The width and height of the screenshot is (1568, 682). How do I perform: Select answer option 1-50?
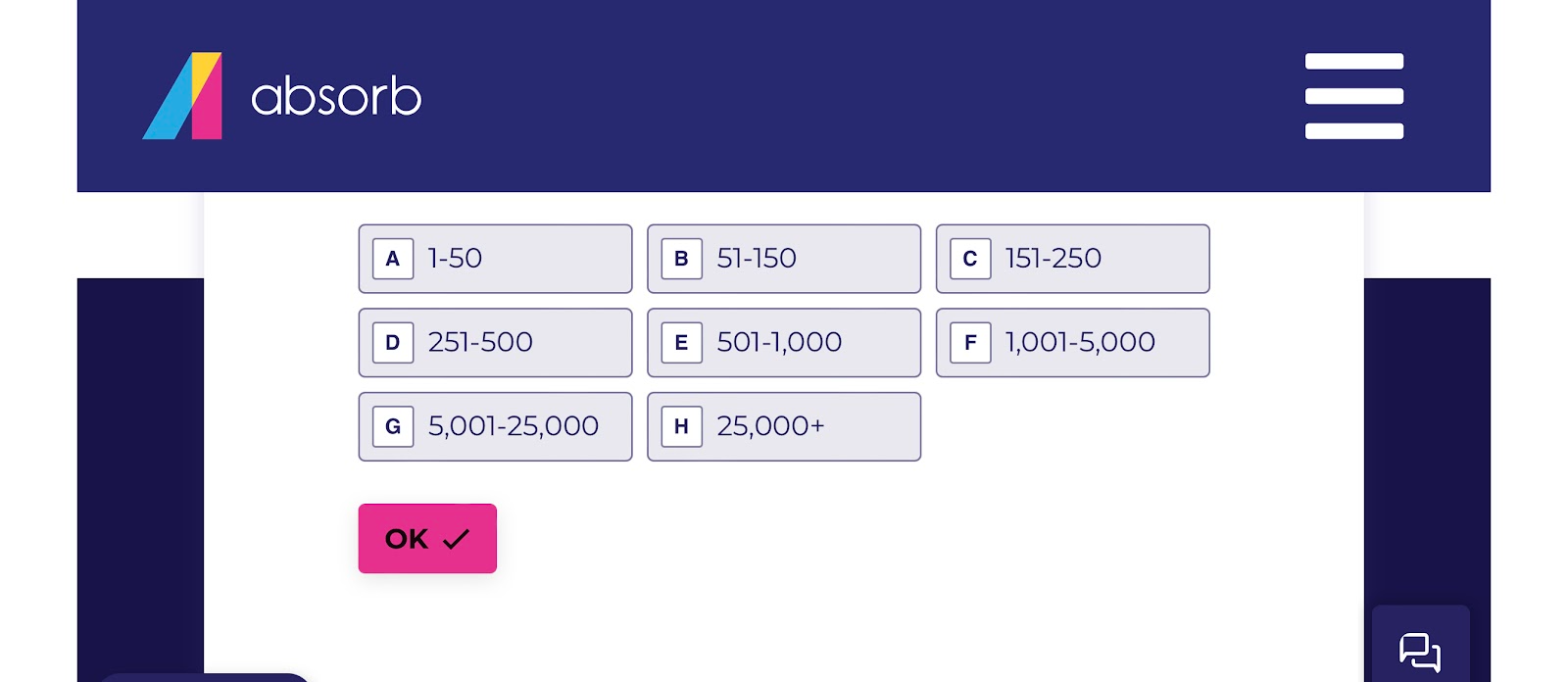(x=495, y=259)
